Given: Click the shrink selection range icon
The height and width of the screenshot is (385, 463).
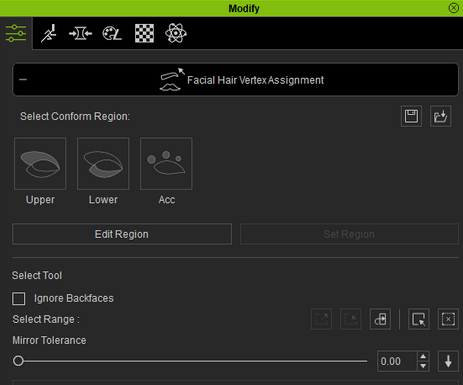Looking at the screenshot, I should click(x=351, y=319).
